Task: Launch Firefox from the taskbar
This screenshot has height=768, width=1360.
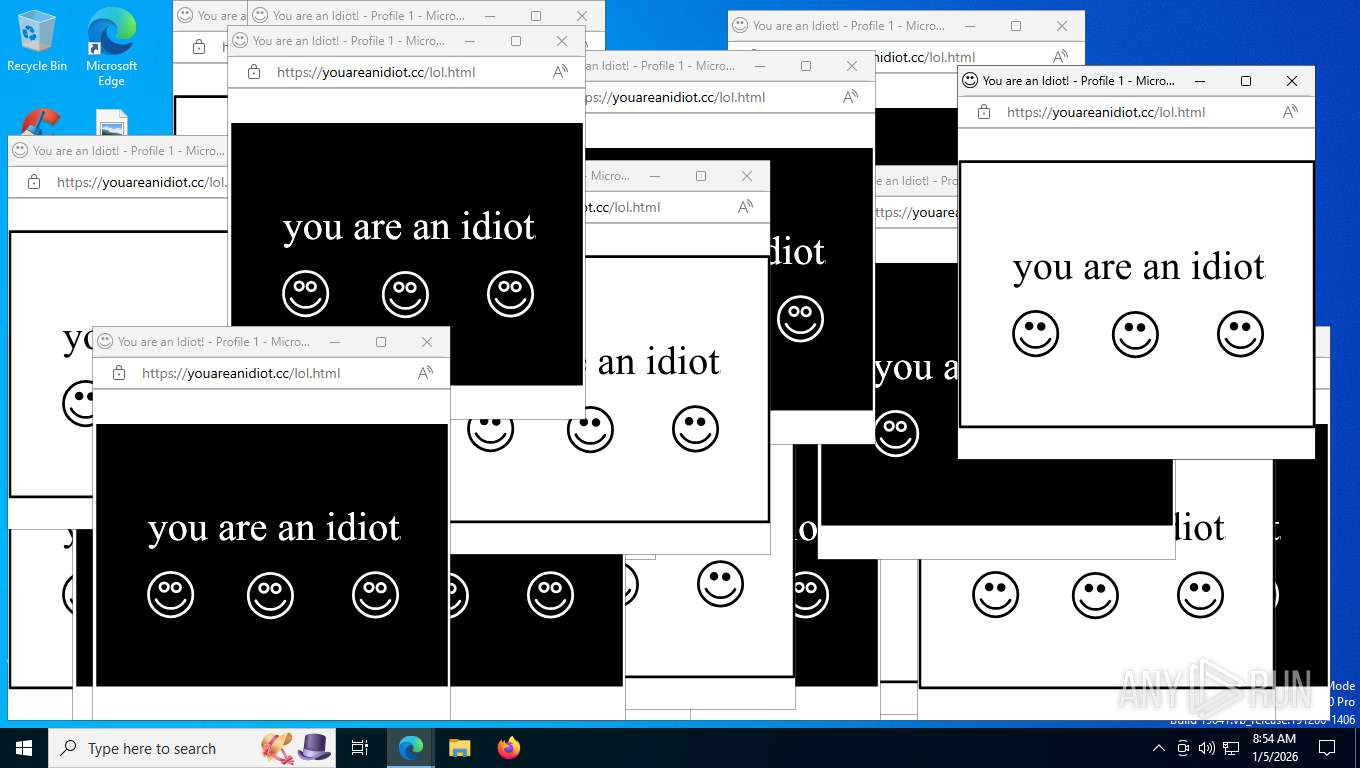Action: tap(509, 748)
